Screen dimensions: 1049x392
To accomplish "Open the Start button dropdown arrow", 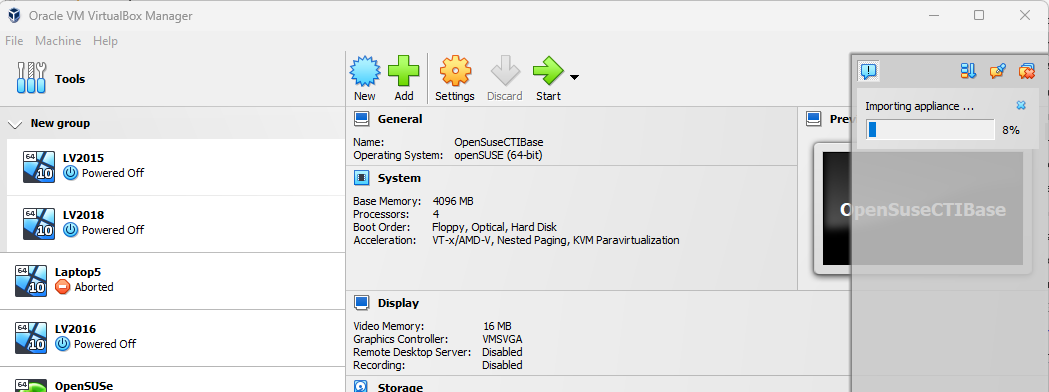I will tap(574, 78).
